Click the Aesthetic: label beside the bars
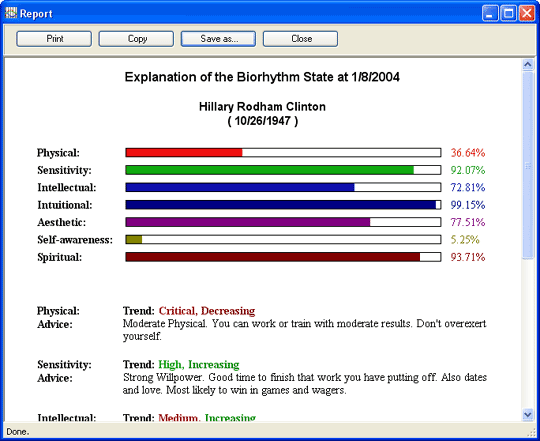This screenshot has height=441, width=540. click(x=62, y=222)
